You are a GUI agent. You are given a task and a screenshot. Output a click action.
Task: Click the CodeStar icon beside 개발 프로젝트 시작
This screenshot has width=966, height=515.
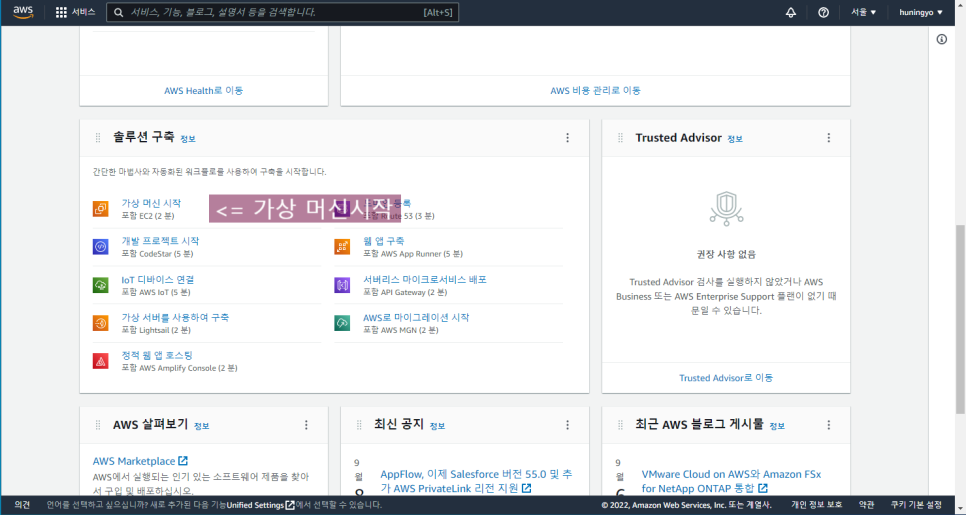100,247
